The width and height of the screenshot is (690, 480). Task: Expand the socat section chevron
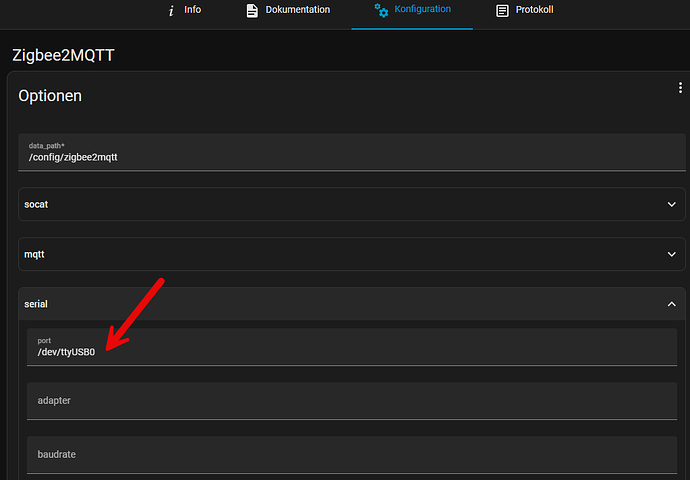(672, 204)
